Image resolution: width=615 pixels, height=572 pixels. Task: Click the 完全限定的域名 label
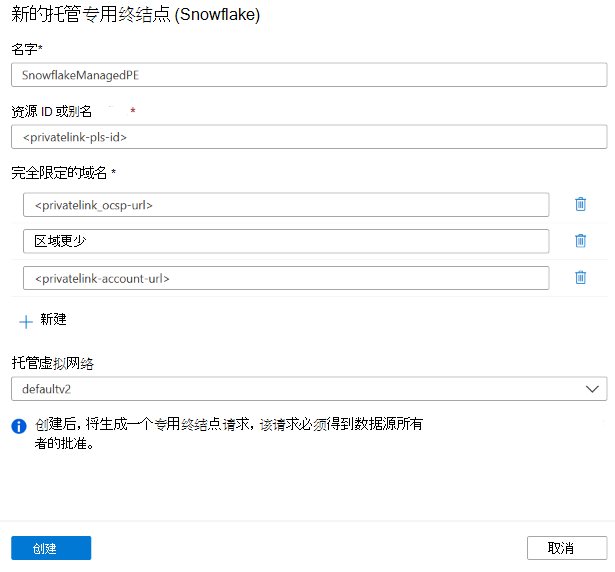(x=59, y=173)
